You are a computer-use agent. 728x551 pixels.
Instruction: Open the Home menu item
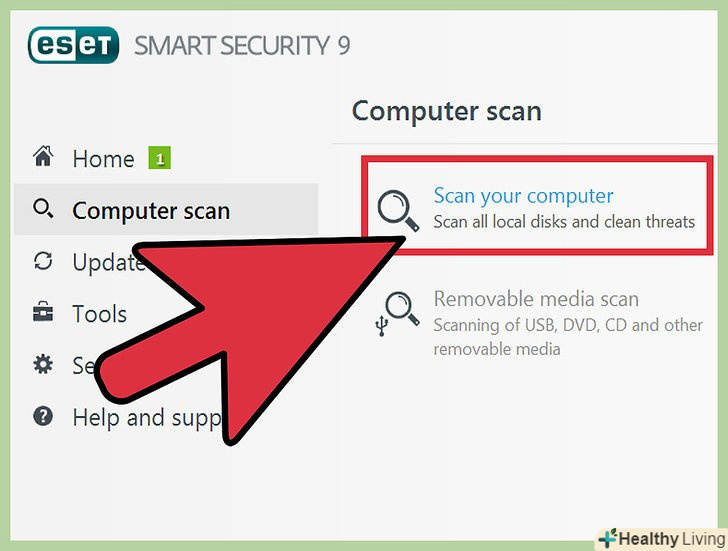pos(103,159)
